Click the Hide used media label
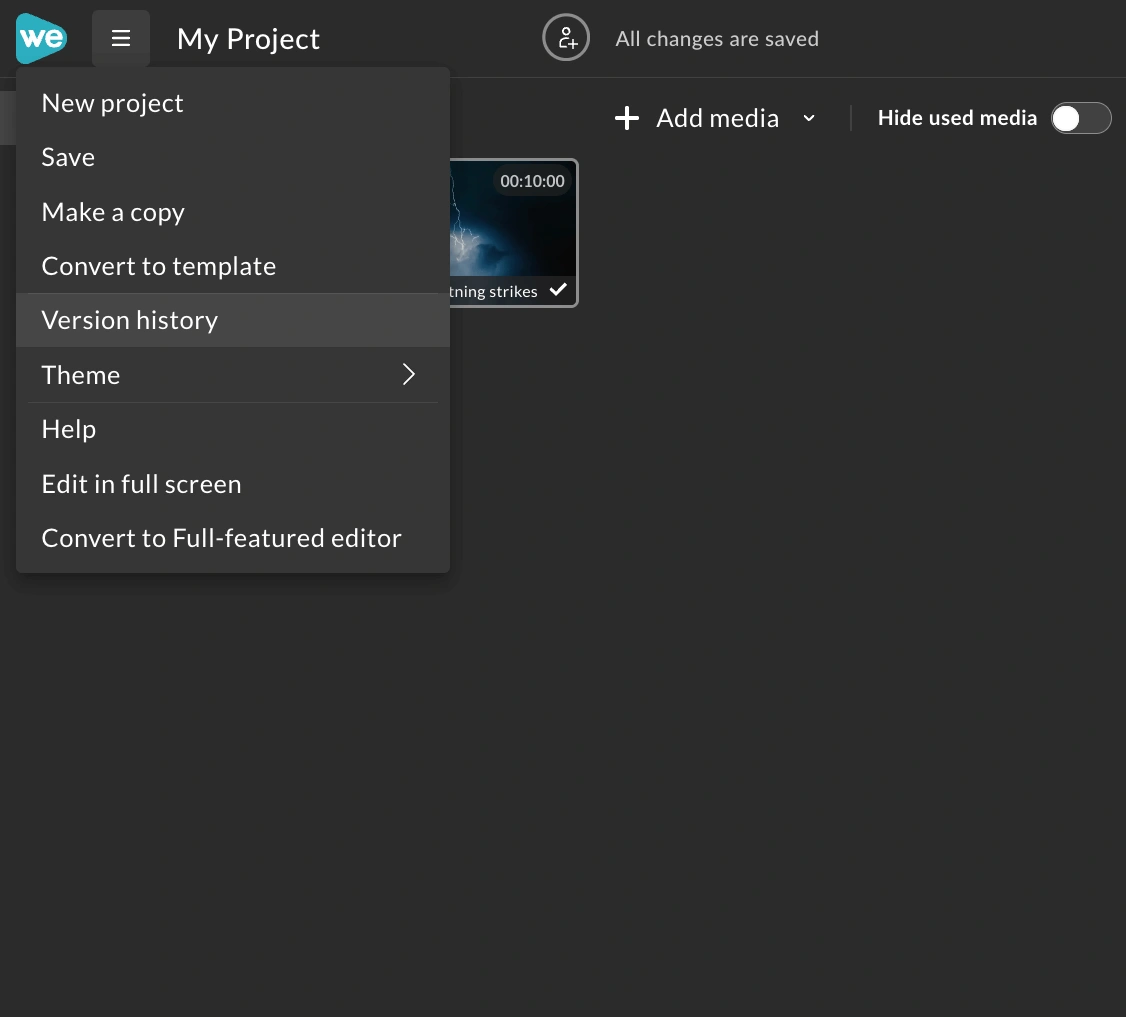Image resolution: width=1126 pixels, height=1017 pixels. pyautogui.click(x=957, y=118)
